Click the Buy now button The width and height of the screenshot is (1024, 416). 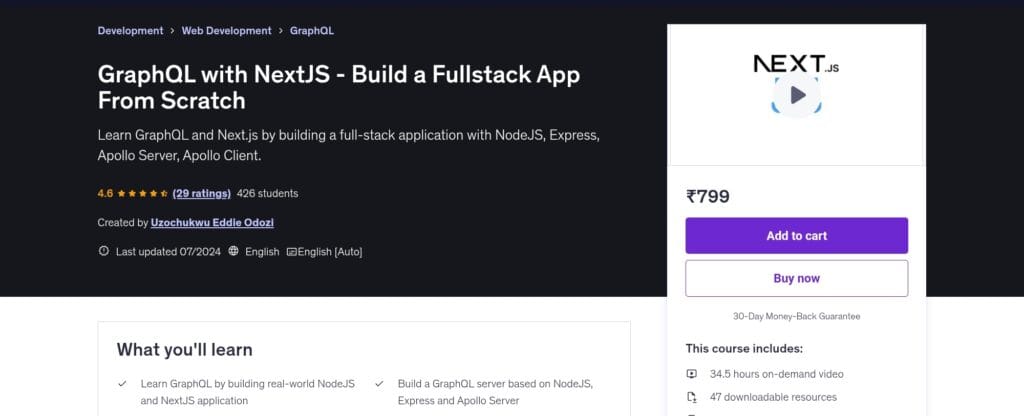click(796, 278)
